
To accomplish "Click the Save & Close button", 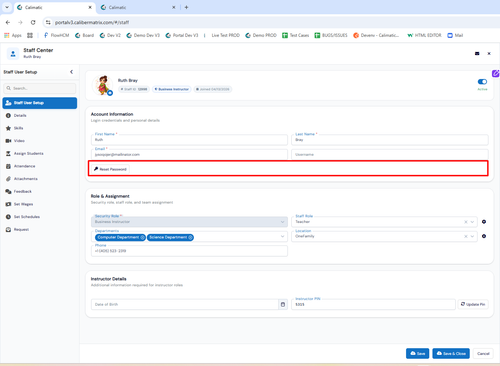I will [451, 353].
